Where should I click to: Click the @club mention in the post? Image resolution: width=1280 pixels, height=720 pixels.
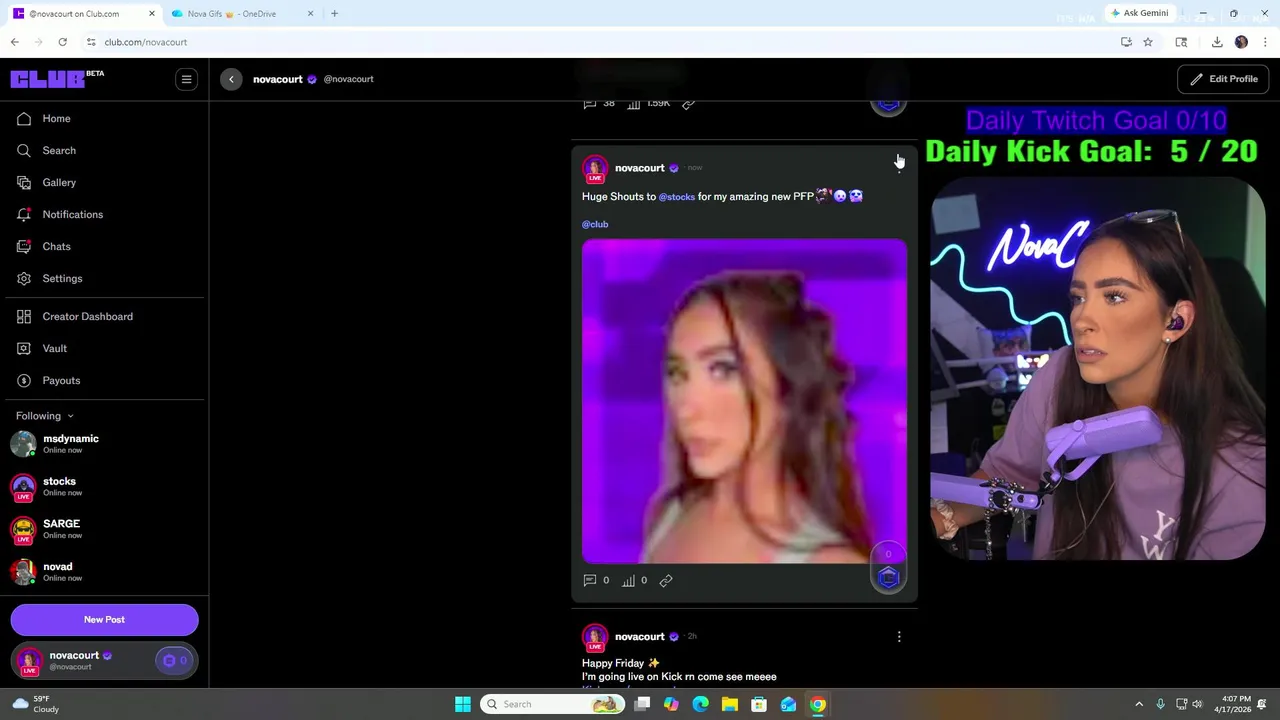tap(595, 224)
